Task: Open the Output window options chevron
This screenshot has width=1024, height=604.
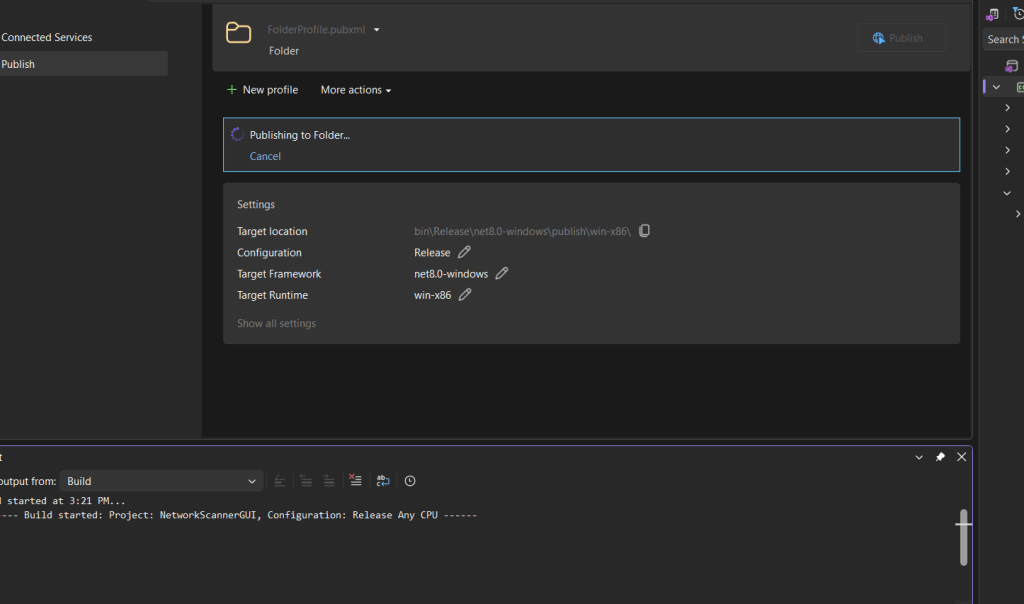Action: click(919, 457)
